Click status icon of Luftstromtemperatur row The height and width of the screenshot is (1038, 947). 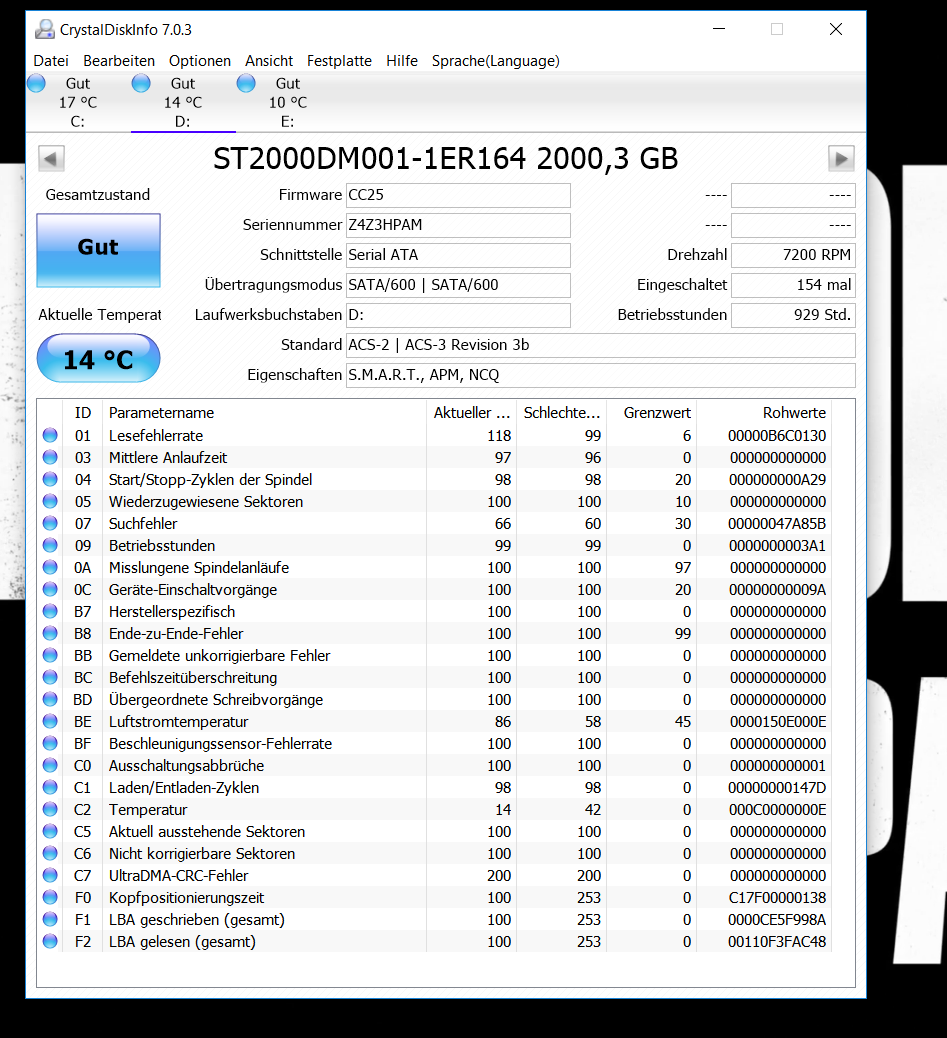50,721
